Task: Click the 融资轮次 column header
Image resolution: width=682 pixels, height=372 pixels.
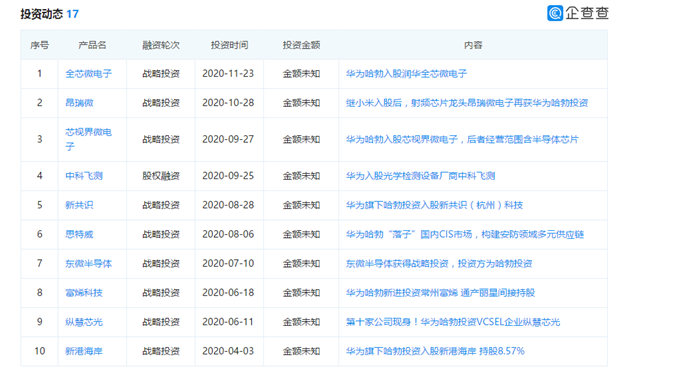Action: [161, 45]
